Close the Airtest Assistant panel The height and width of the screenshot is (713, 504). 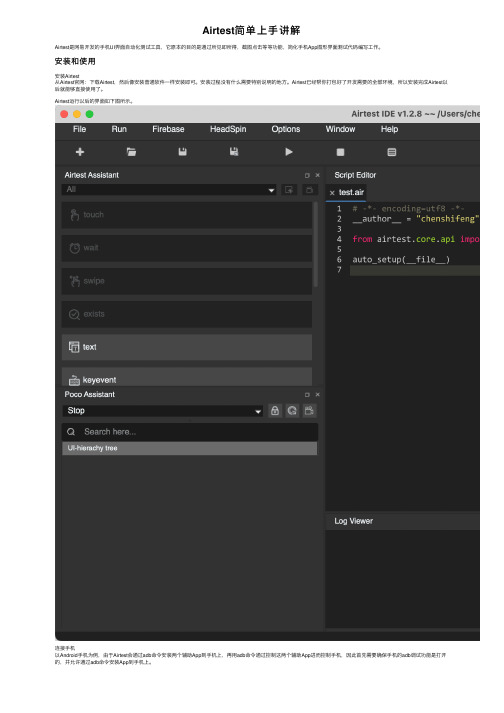[x=318, y=176]
